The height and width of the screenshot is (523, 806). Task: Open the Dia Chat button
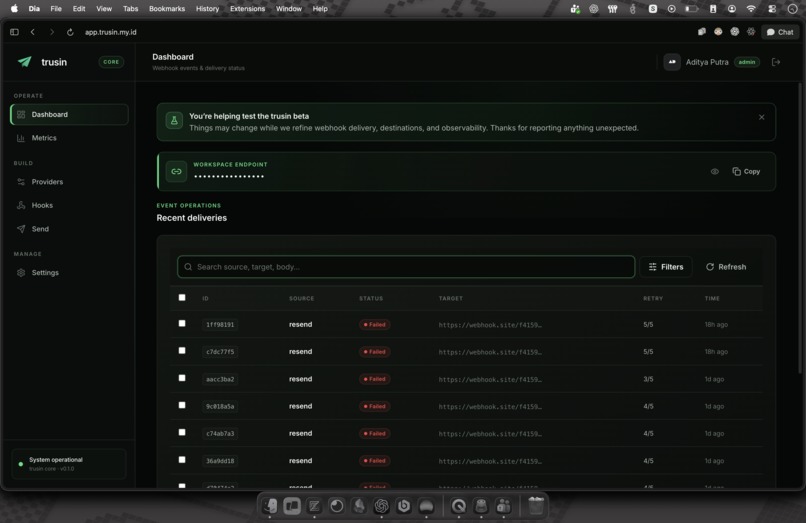click(x=780, y=32)
